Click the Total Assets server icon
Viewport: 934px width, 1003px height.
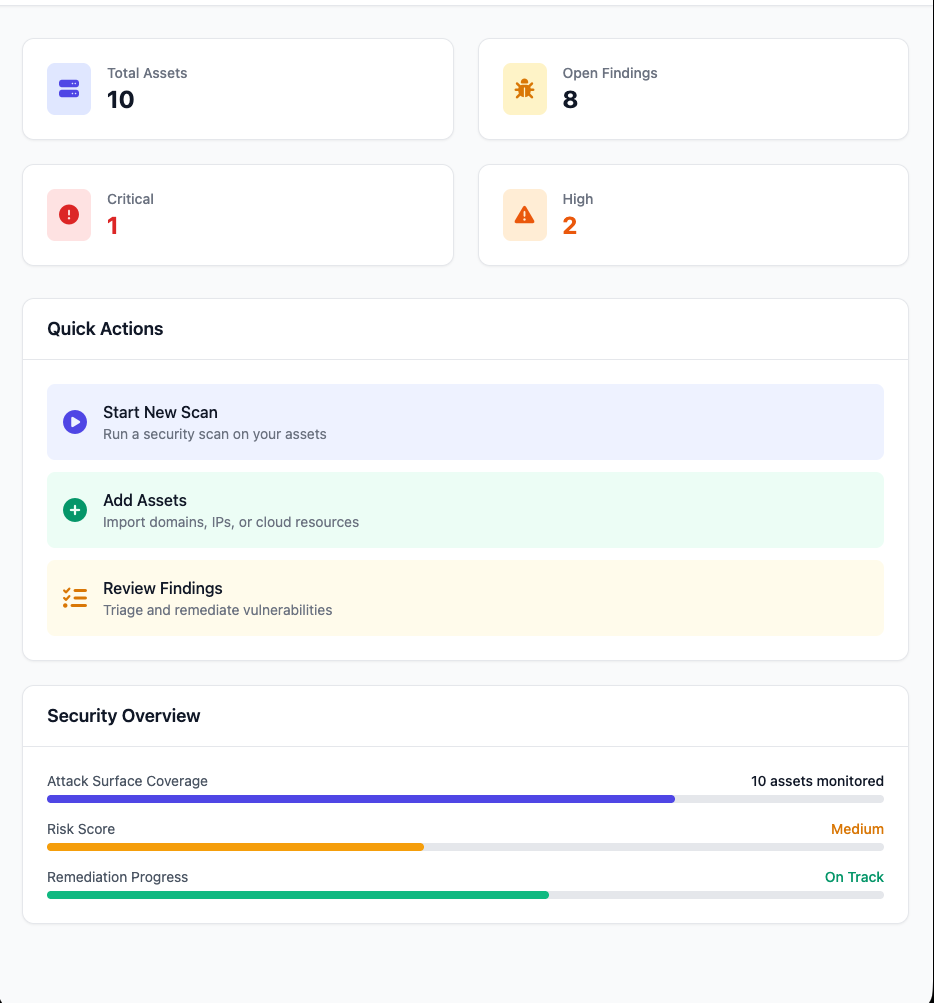(69, 89)
